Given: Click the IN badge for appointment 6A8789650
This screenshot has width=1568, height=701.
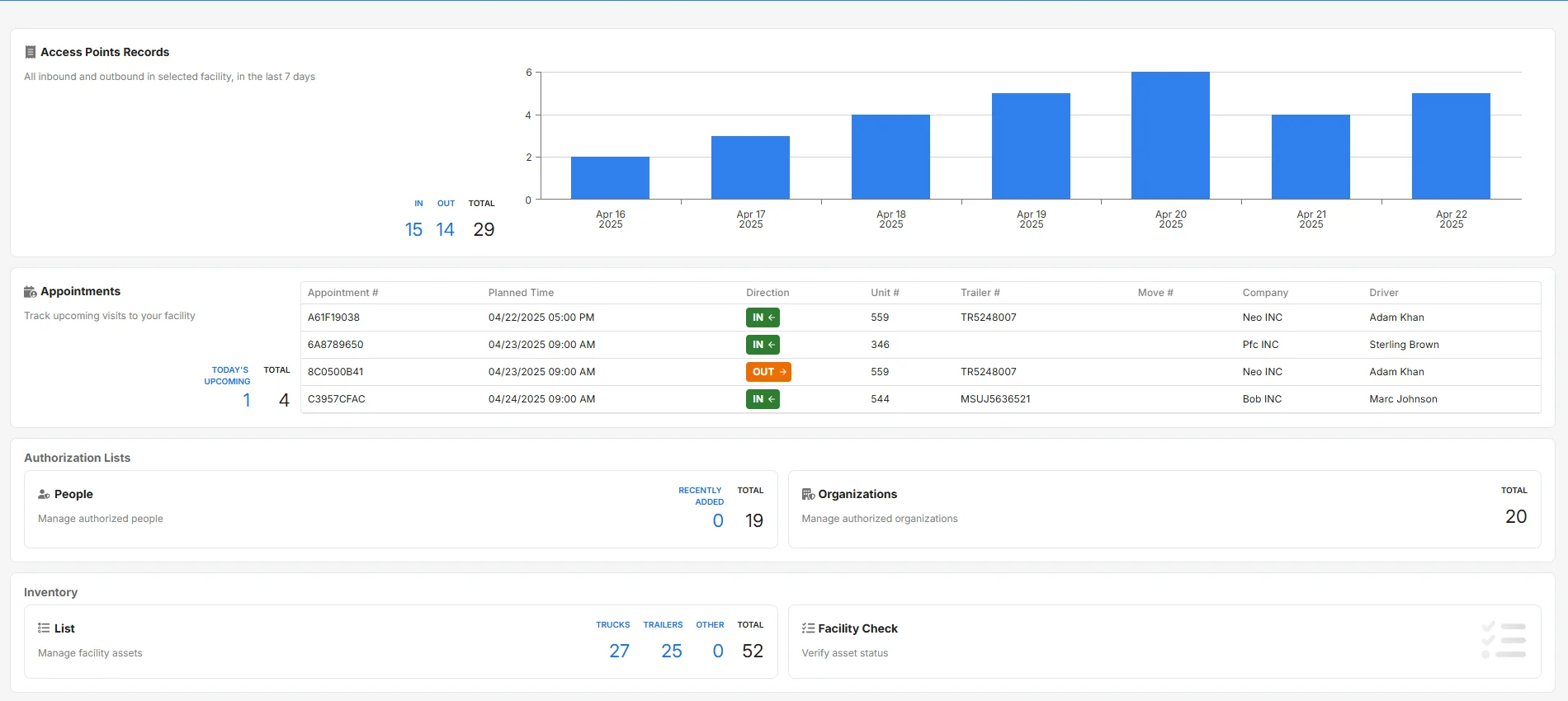Looking at the screenshot, I should [x=763, y=345].
